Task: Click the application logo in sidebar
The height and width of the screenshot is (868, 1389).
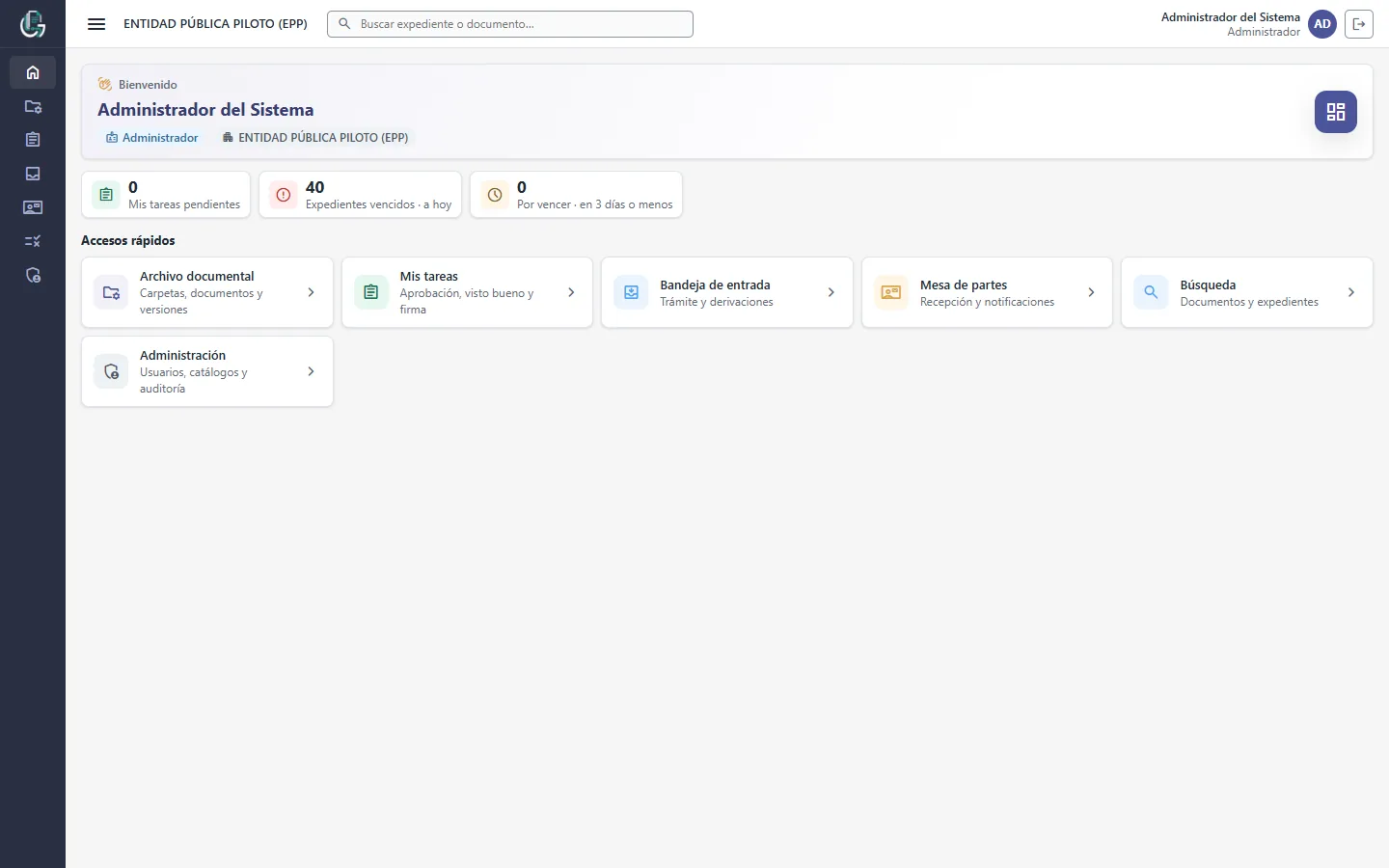Action: click(33, 23)
